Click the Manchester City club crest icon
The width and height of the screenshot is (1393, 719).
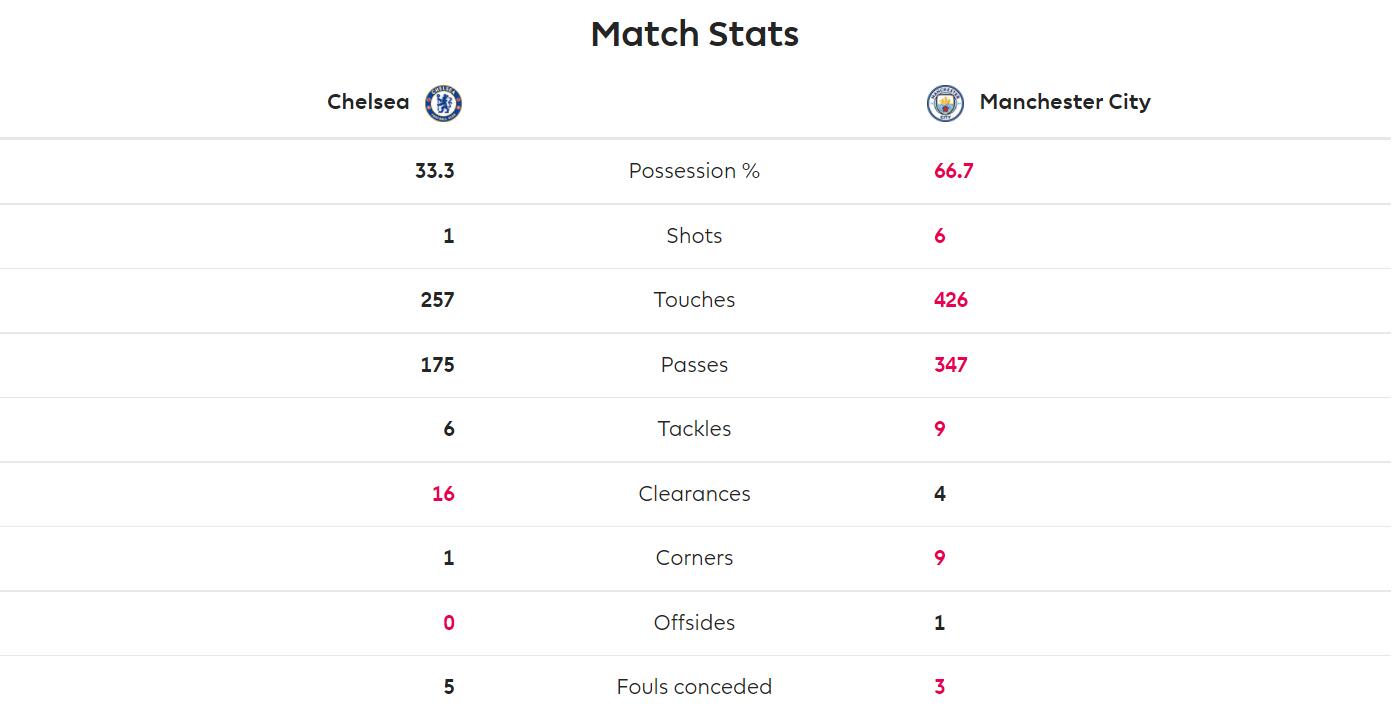(945, 103)
